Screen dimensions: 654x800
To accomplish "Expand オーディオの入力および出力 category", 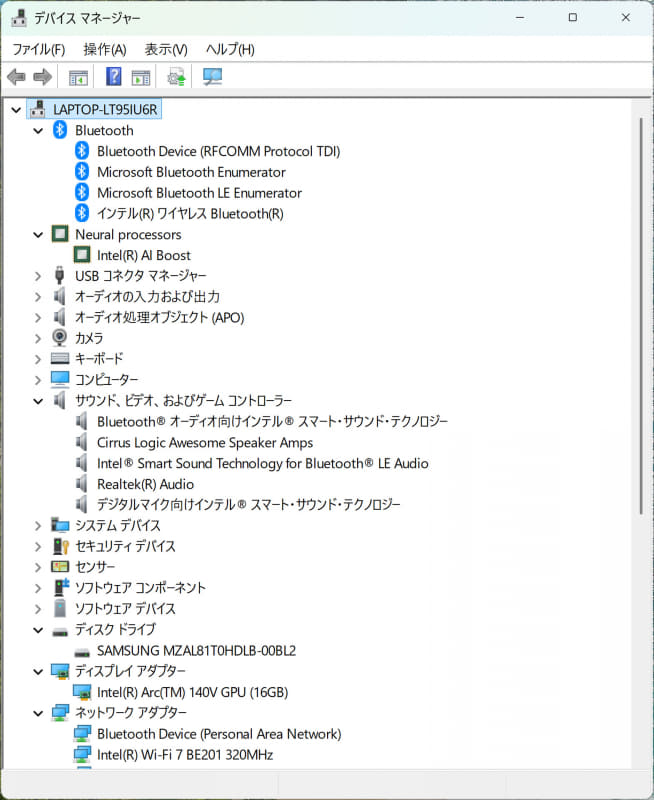I will [38, 297].
